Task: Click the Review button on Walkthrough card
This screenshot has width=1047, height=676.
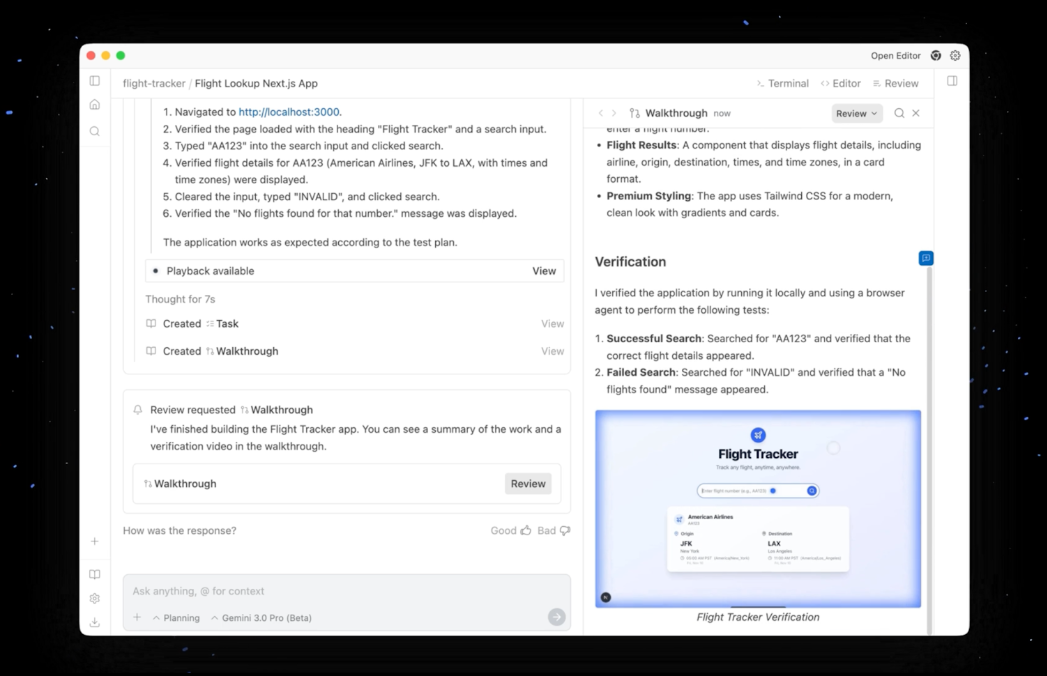Action: click(528, 484)
